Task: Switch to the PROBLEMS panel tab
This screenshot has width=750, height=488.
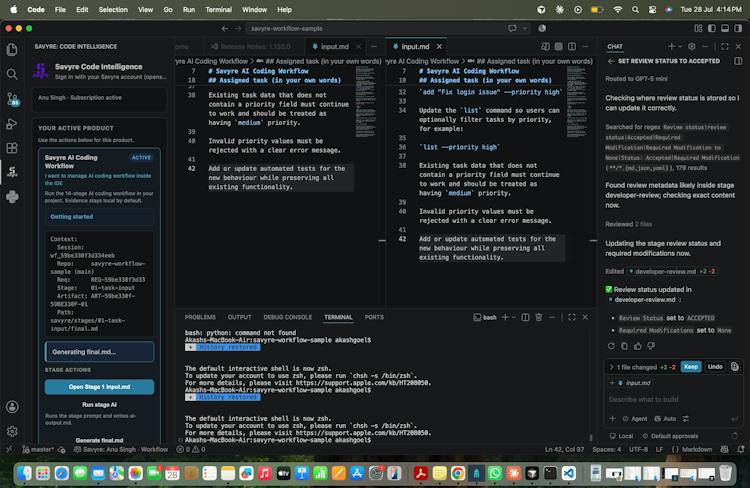Action: pos(200,317)
